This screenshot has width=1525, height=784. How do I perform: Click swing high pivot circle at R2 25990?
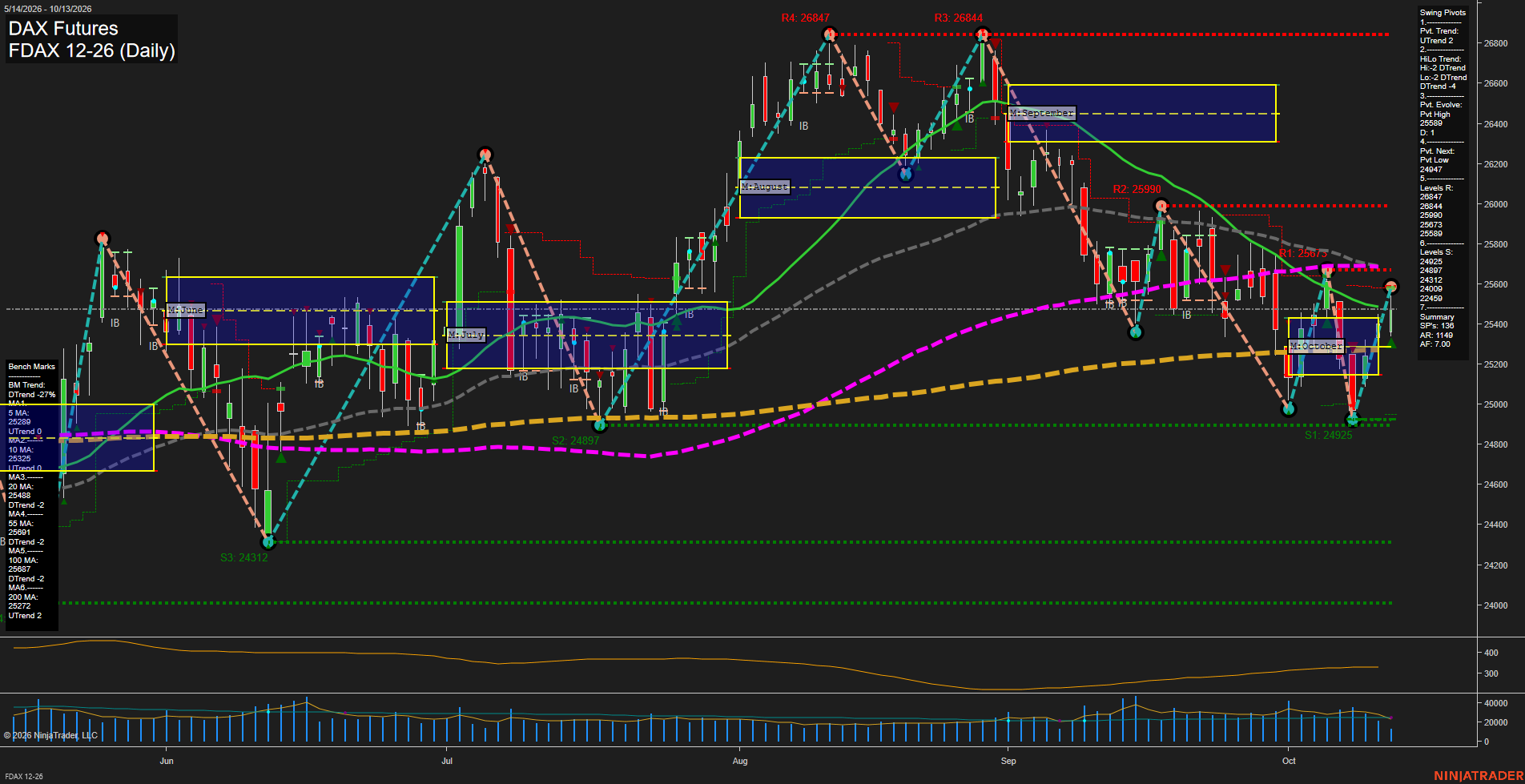point(1161,206)
